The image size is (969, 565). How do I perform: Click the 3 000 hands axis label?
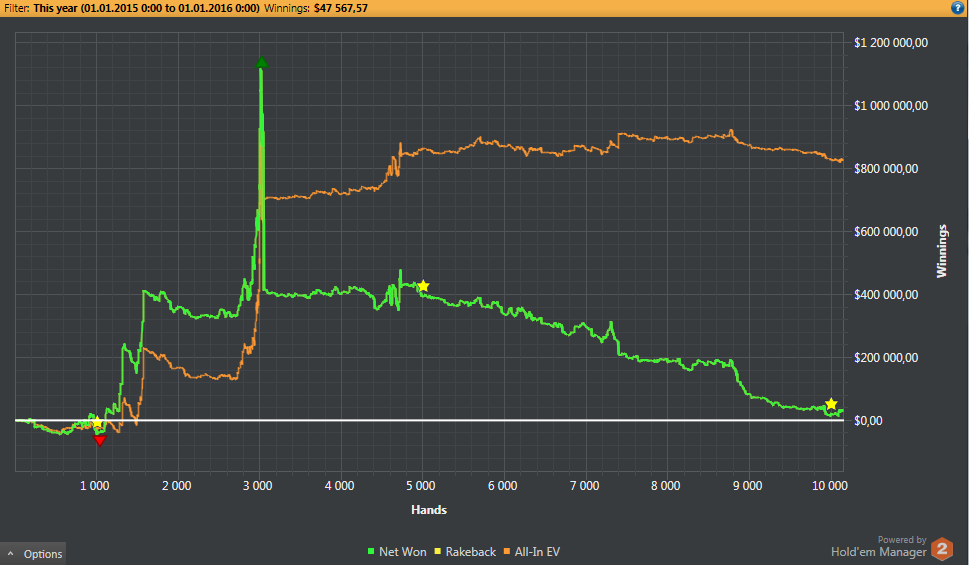[x=258, y=486]
